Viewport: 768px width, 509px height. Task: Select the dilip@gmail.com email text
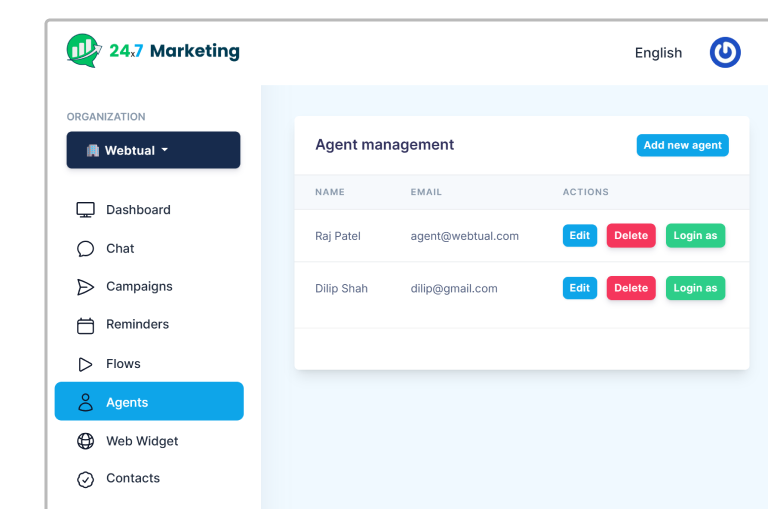click(x=454, y=289)
